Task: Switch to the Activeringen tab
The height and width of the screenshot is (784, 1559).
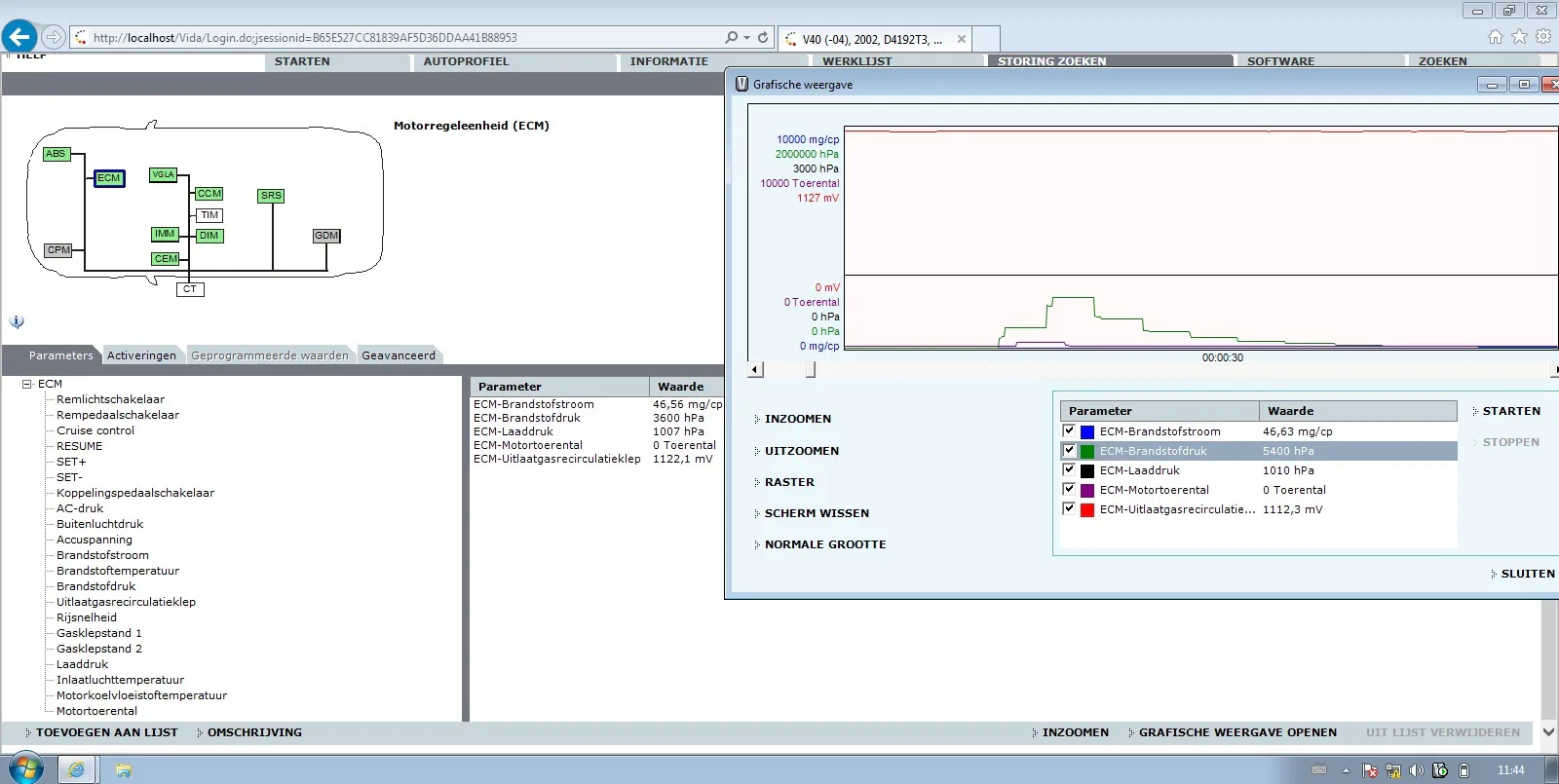Action: [x=141, y=355]
